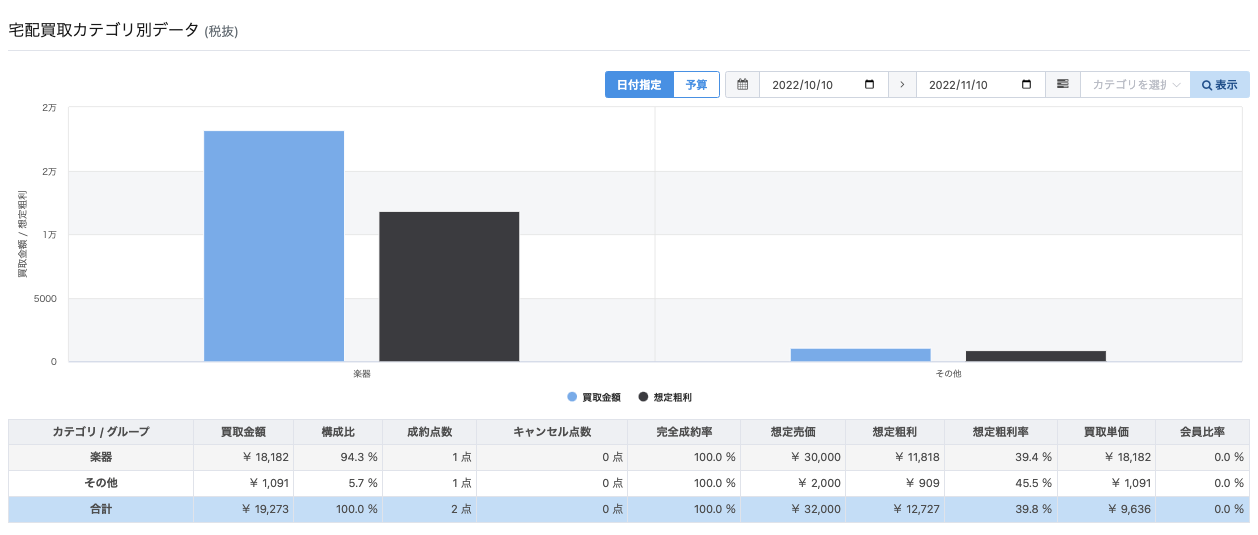This screenshot has height=535, width=1258.
Task: Click the 45.5 % margin rate cell
Action: 1000,483
